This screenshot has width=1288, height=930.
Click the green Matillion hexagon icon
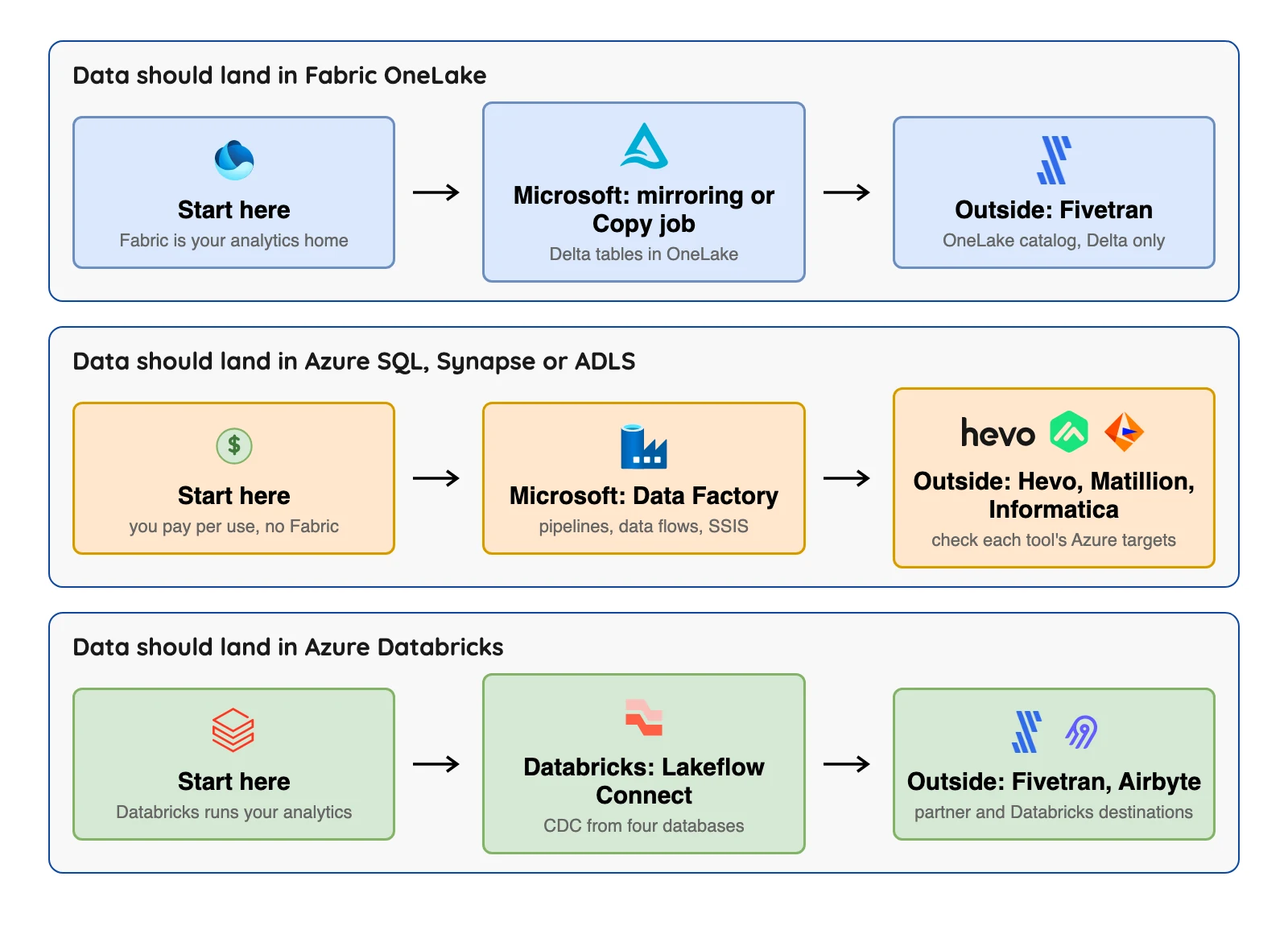[x=1069, y=432]
